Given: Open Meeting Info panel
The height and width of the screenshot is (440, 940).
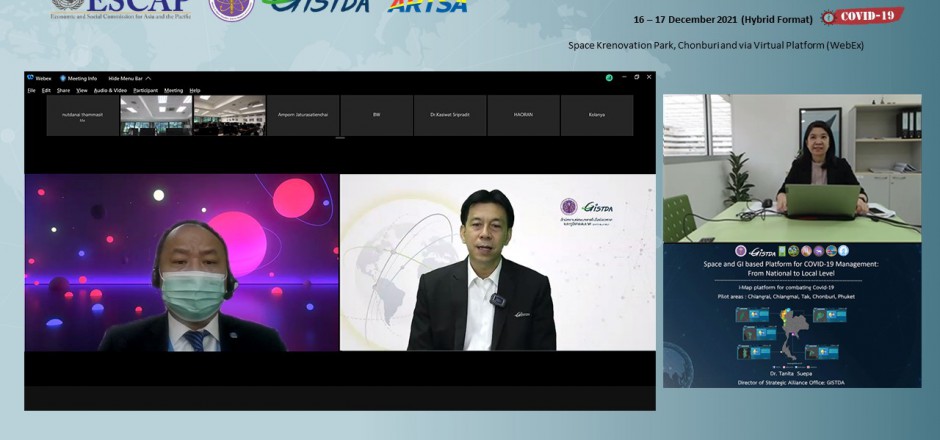Looking at the screenshot, I should [x=80, y=78].
